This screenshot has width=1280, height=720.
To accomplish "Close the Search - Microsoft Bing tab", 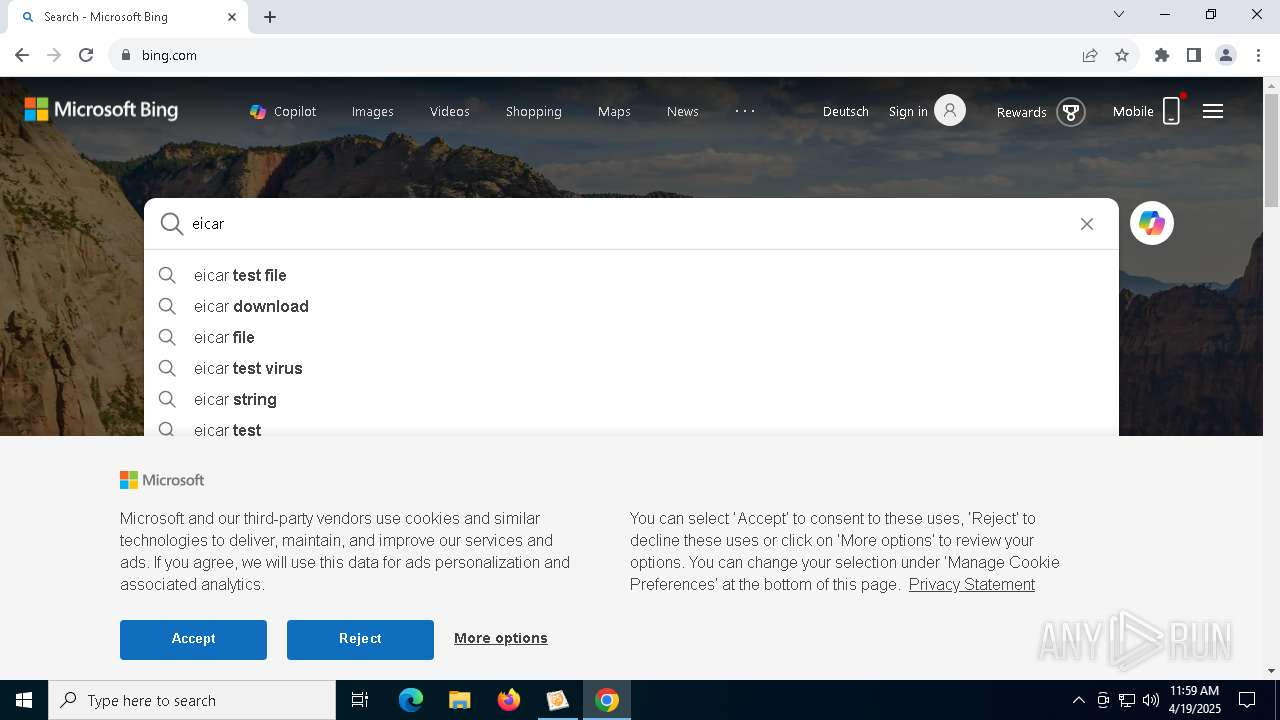I will (232, 17).
